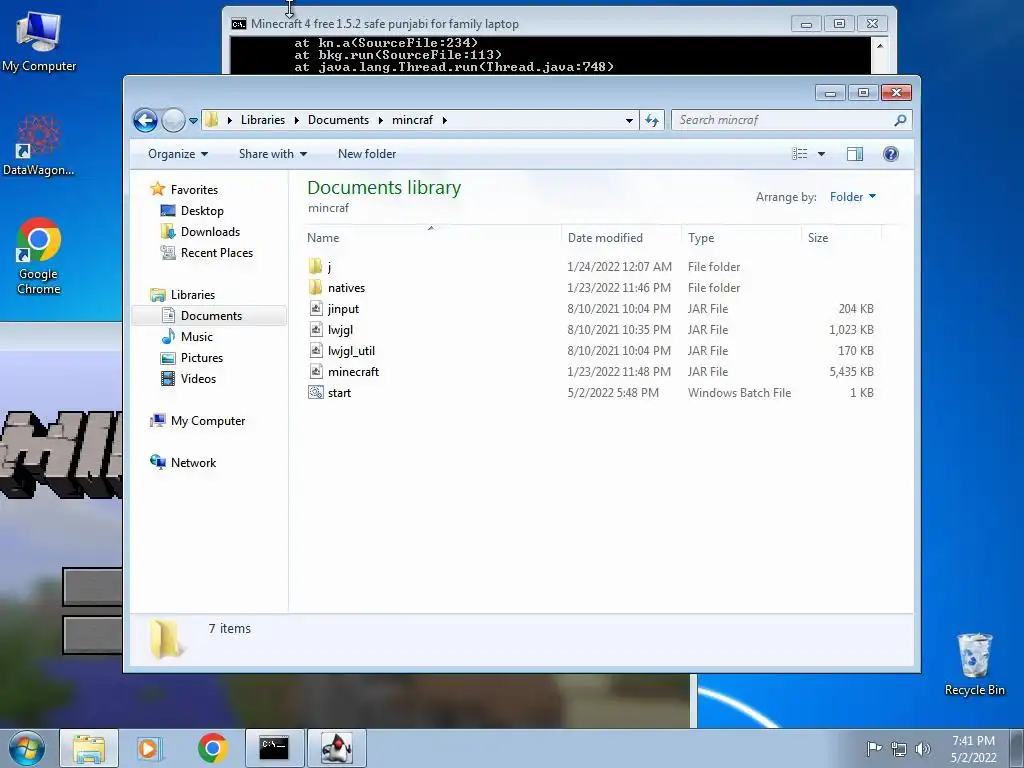Screen dimensions: 1024x768
Task: Open Recent Places in navigation pane
Action: 216,253
